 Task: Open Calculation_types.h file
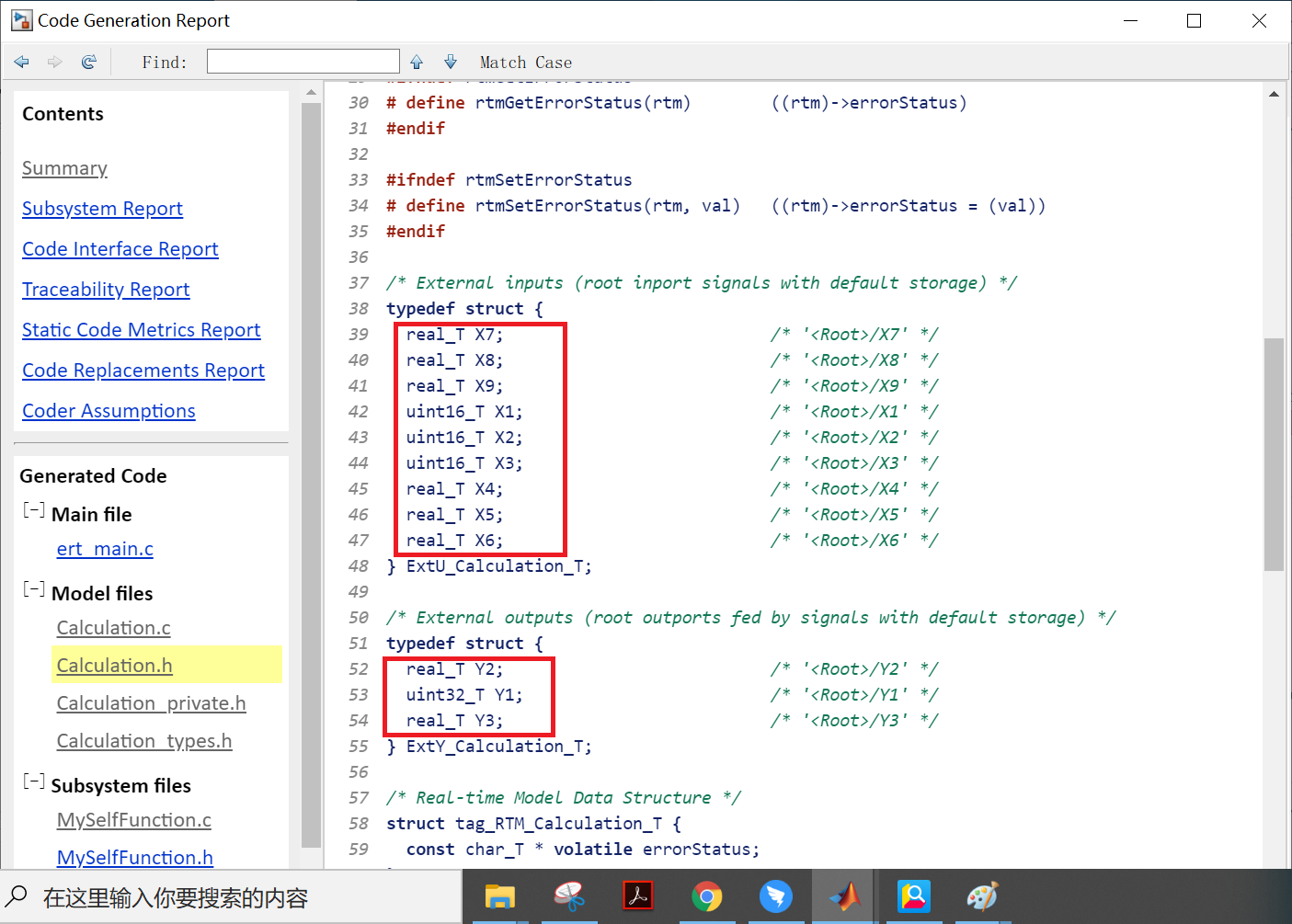pos(144,741)
